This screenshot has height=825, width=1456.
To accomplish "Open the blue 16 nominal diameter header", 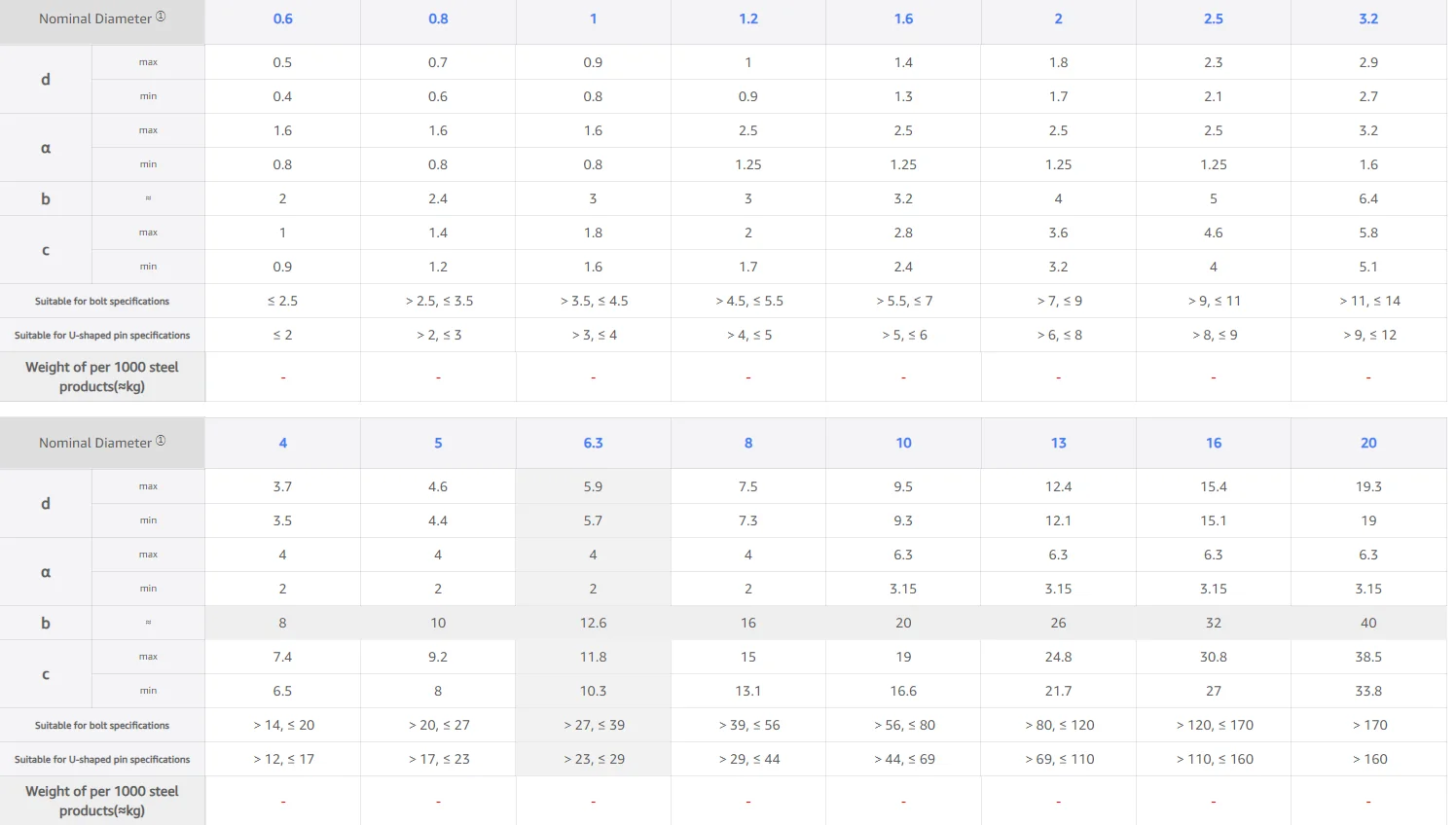I will tap(1213, 443).
